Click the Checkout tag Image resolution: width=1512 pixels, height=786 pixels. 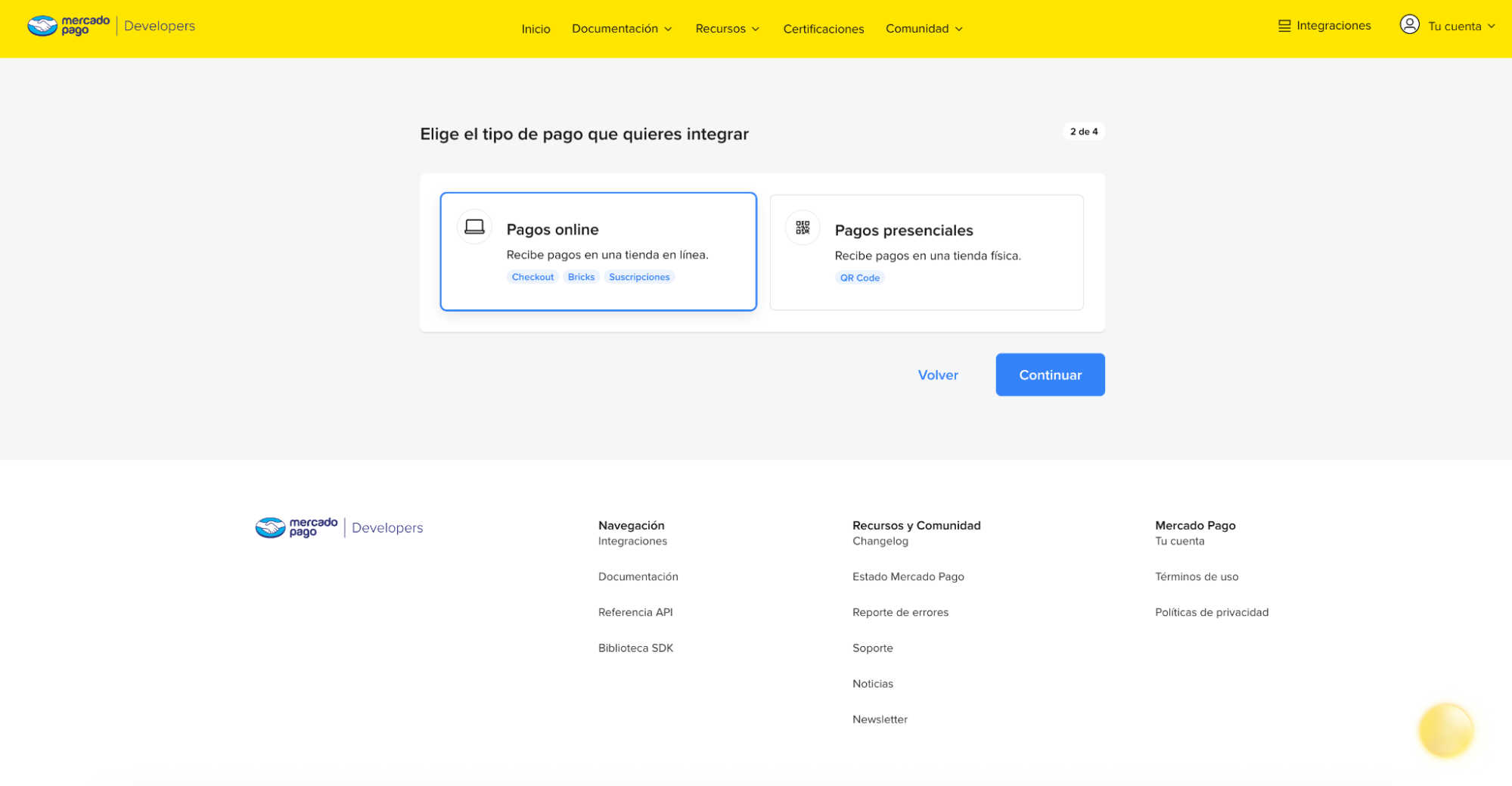point(532,277)
